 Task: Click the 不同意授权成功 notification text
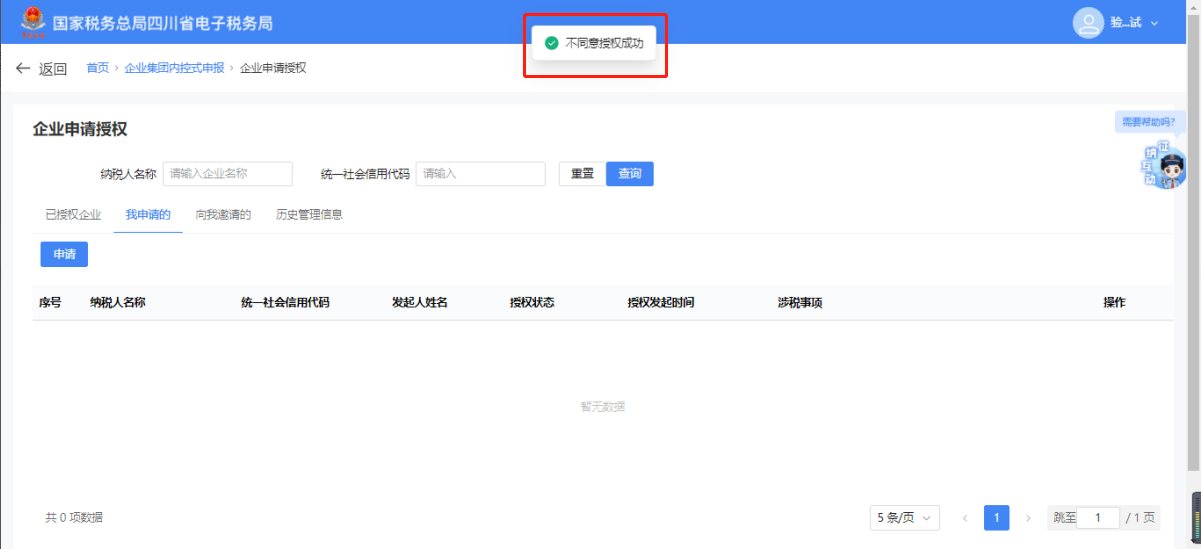[x=604, y=43]
